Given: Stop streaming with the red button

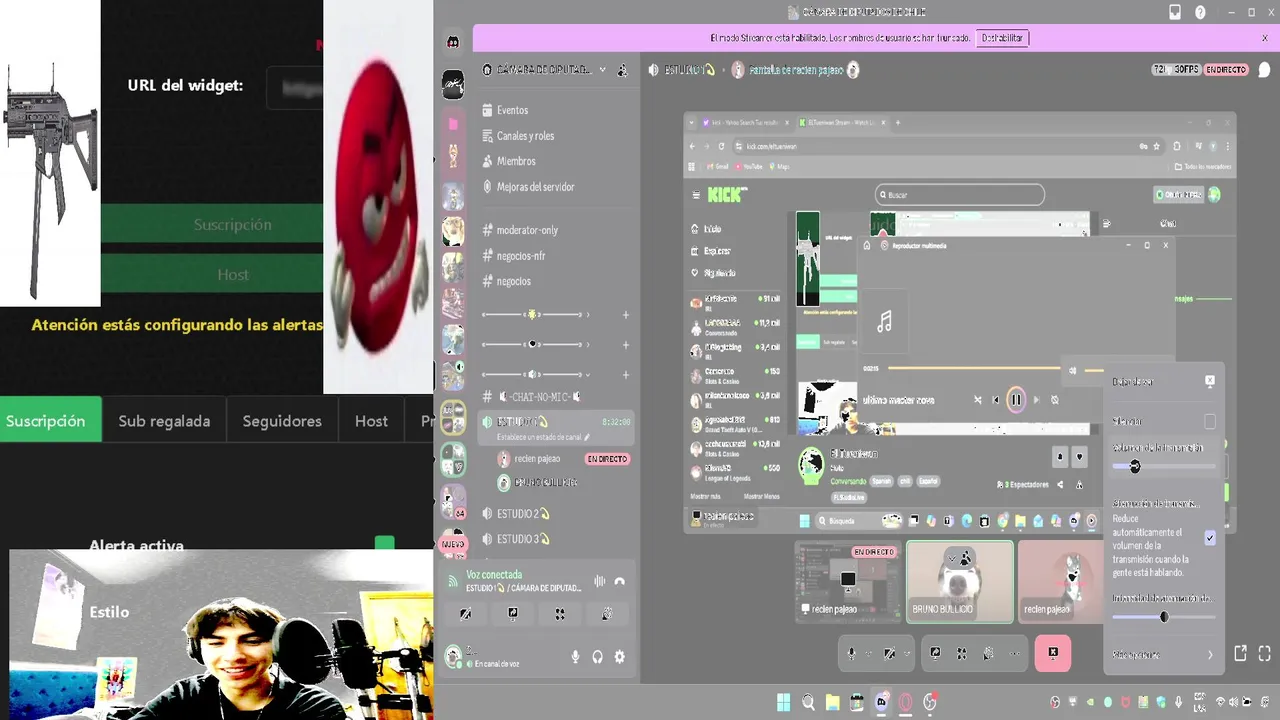Looking at the screenshot, I should pyautogui.click(x=1053, y=653).
